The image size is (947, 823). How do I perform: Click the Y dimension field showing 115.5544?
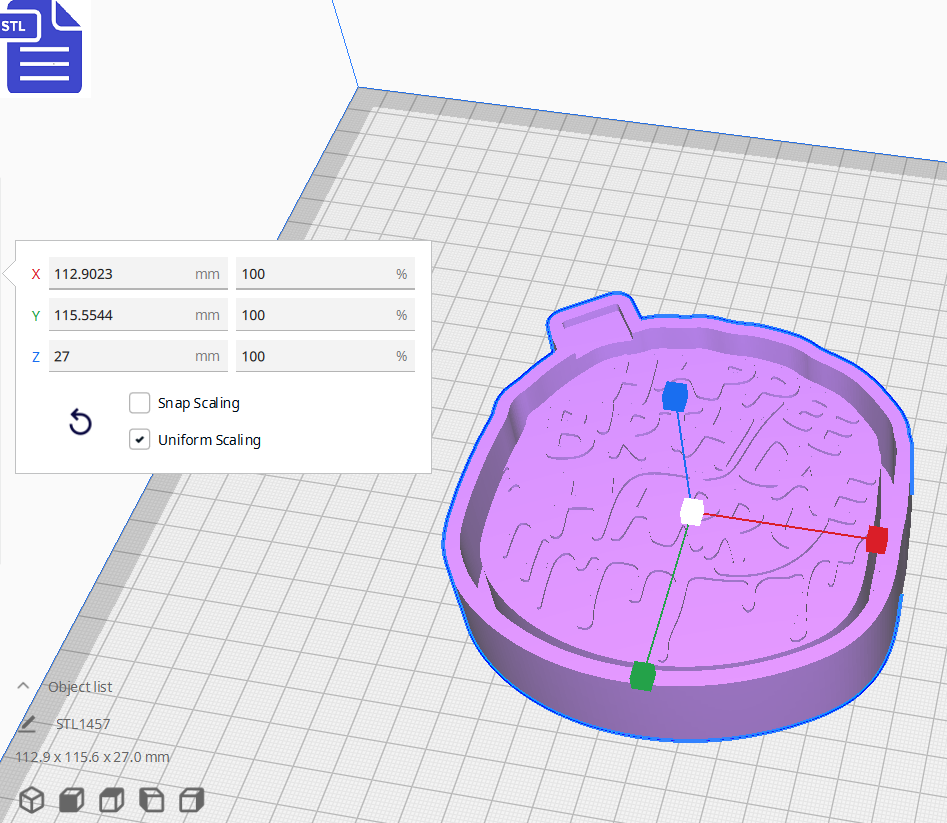coord(120,315)
